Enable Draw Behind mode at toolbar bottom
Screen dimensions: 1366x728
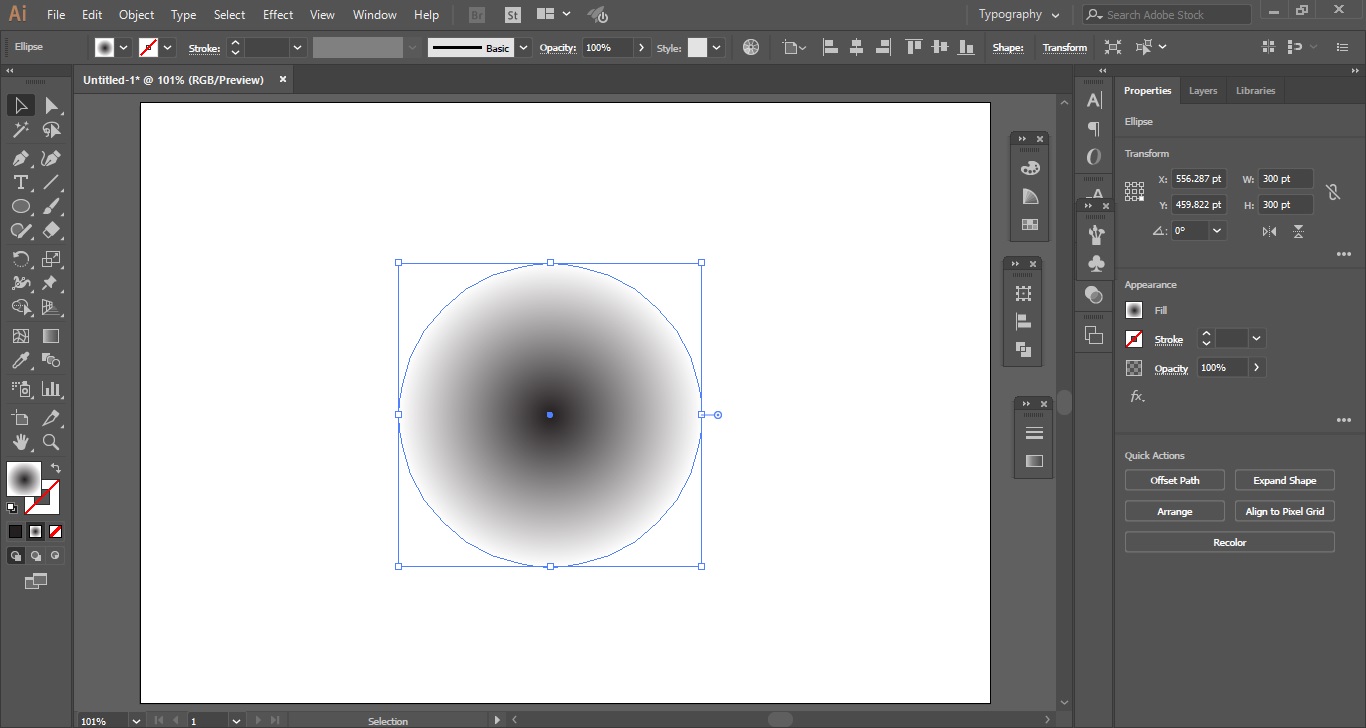coord(35,555)
